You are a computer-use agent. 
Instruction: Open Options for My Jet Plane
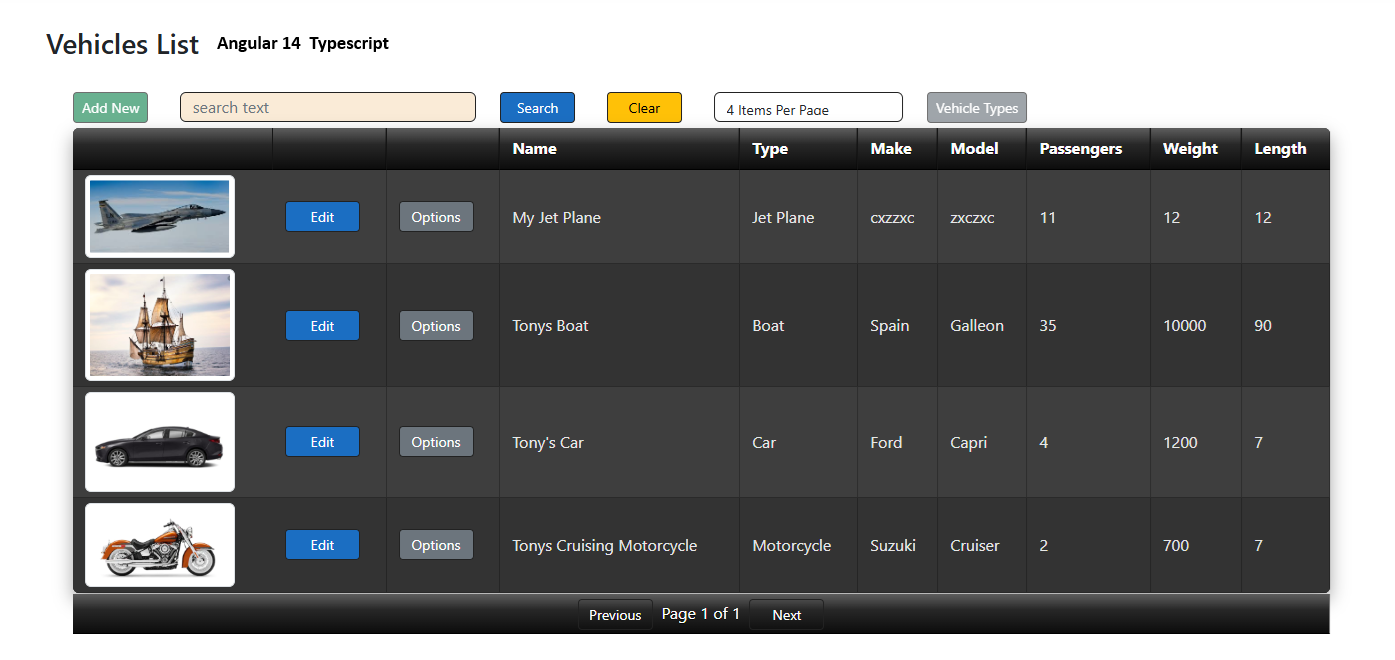436,217
